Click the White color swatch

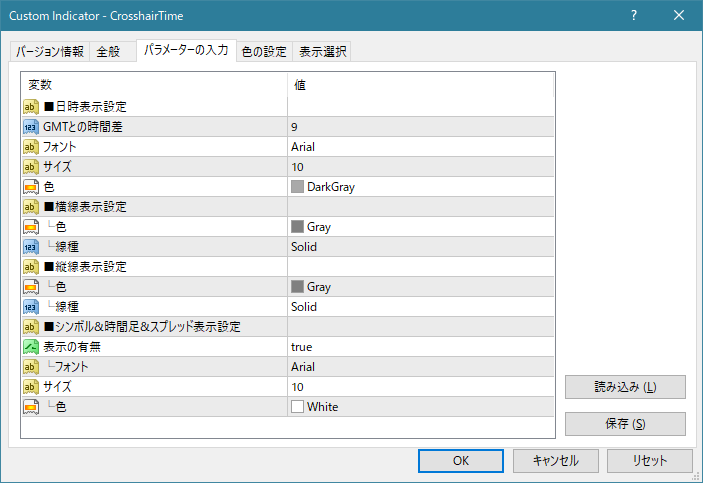click(x=298, y=407)
